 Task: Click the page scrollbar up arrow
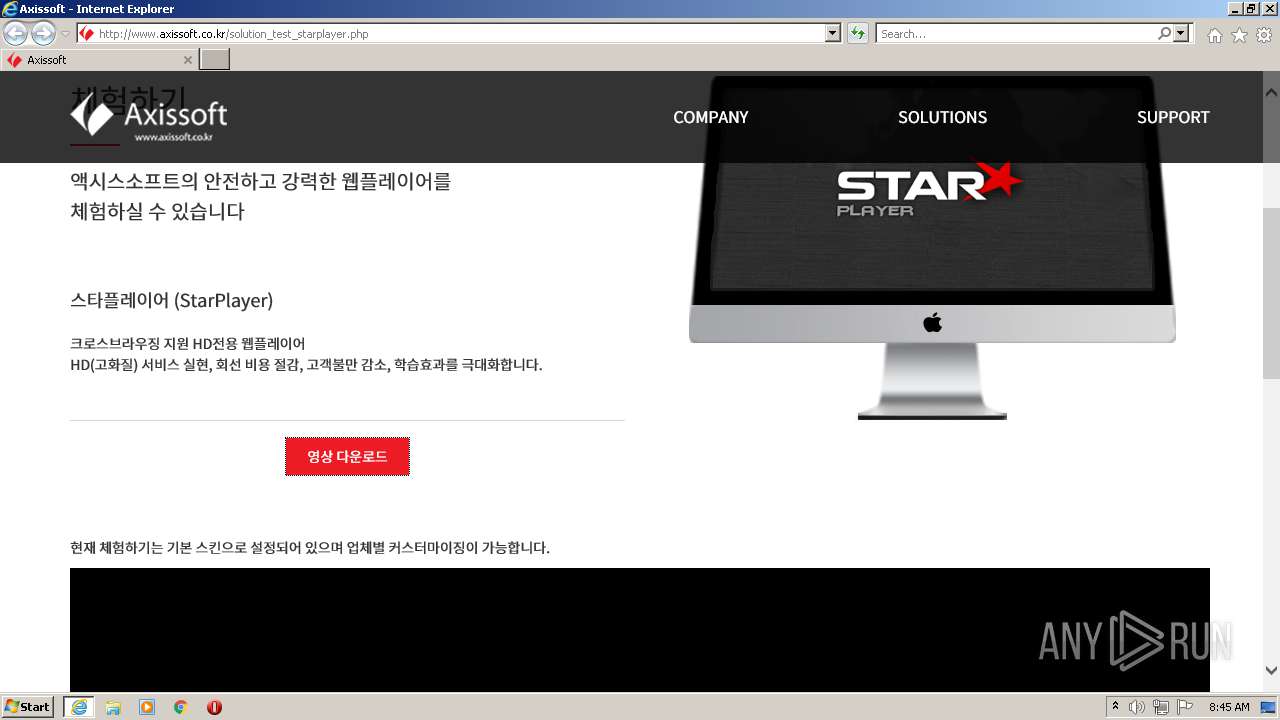[1271, 91]
